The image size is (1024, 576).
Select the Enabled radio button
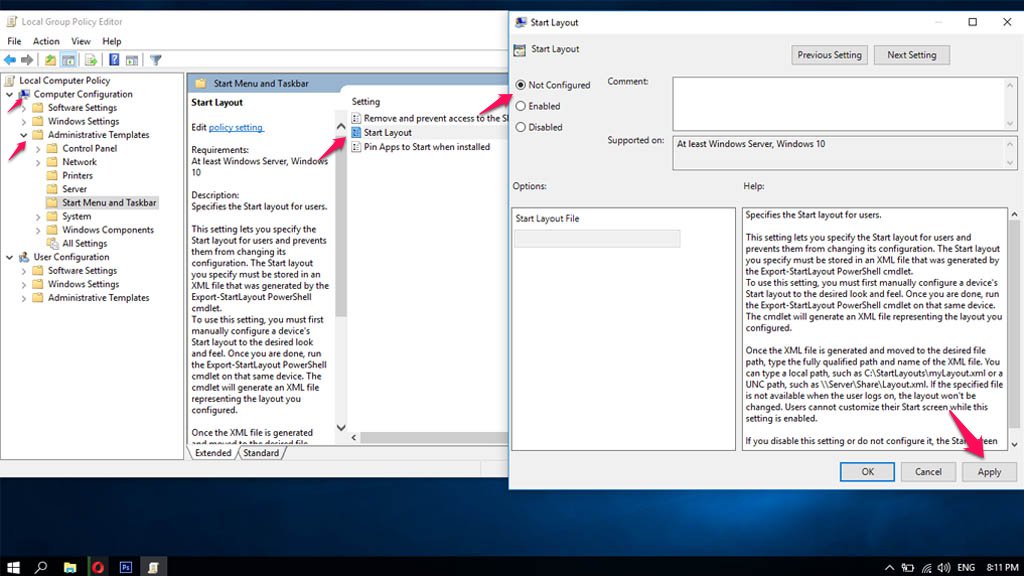tap(520, 106)
